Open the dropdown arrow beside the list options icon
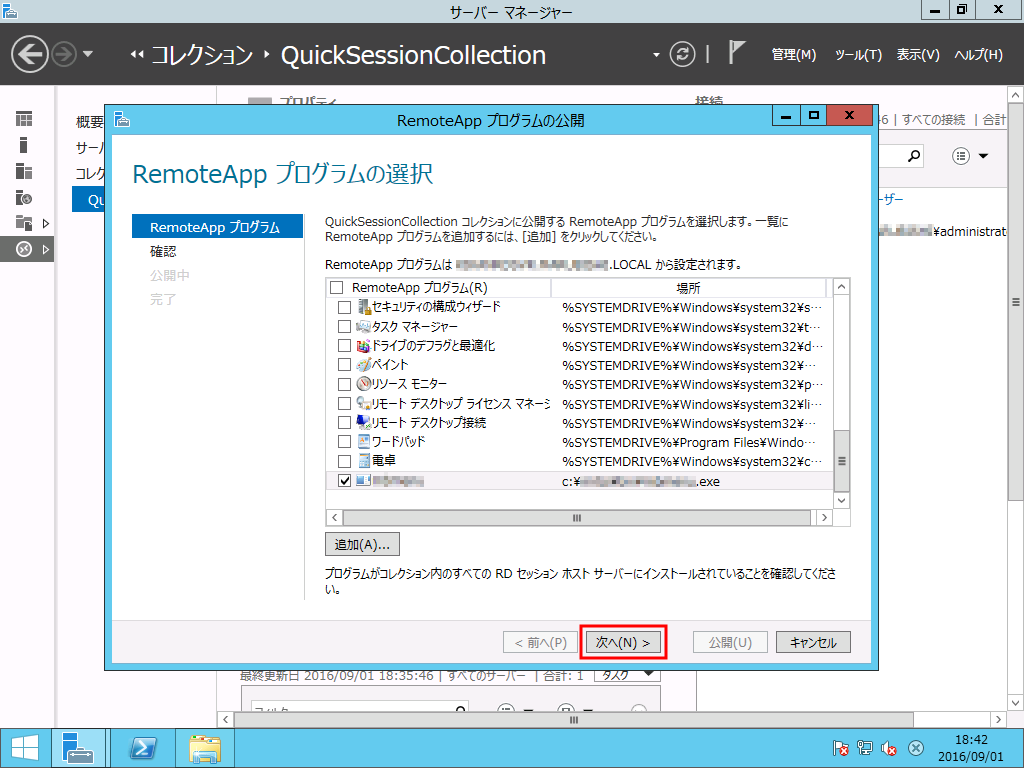 tap(984, 156)
